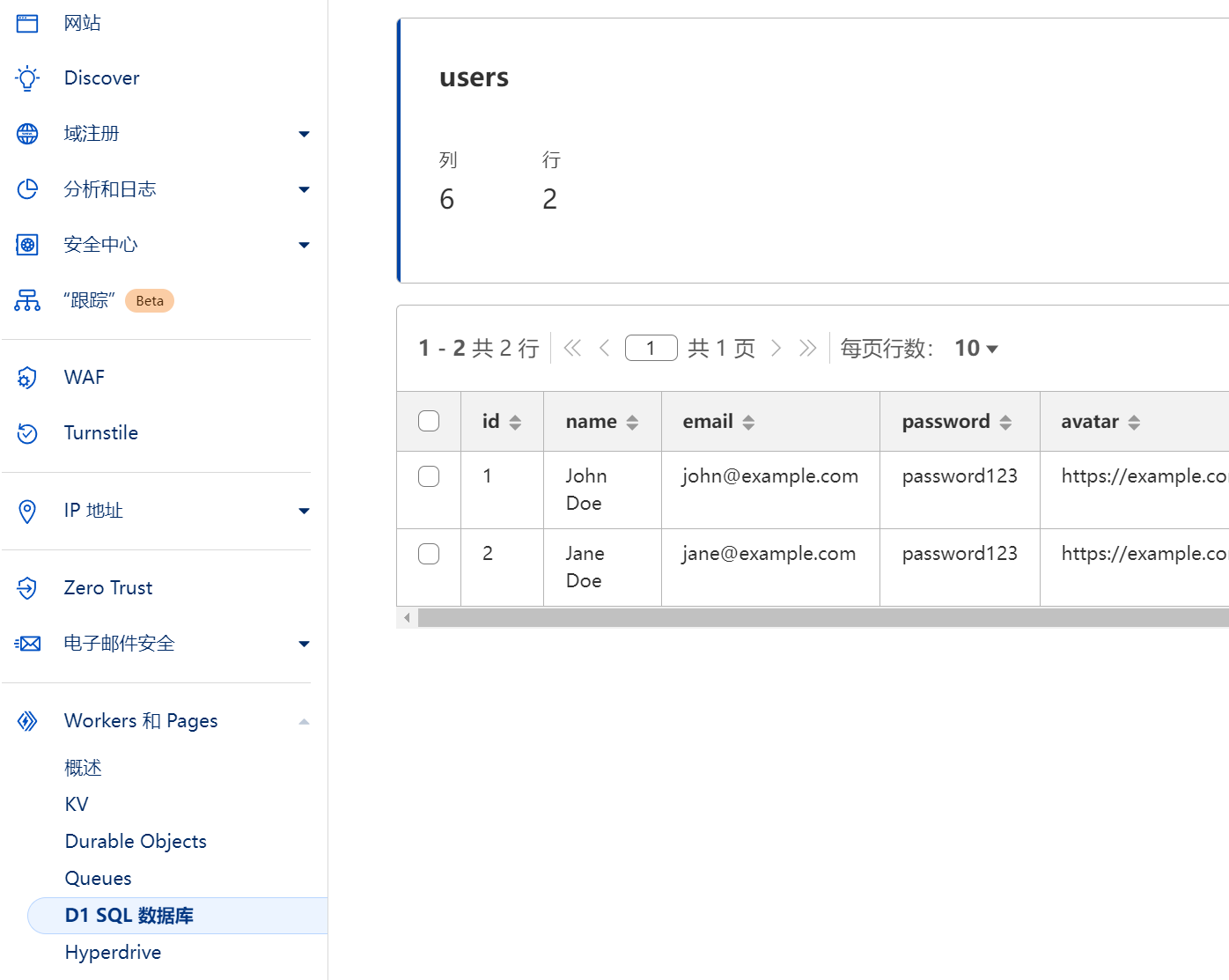Open the rows per page 10 dropdown
This screenshot has width=1229, height=980.
tap(976, 349)
